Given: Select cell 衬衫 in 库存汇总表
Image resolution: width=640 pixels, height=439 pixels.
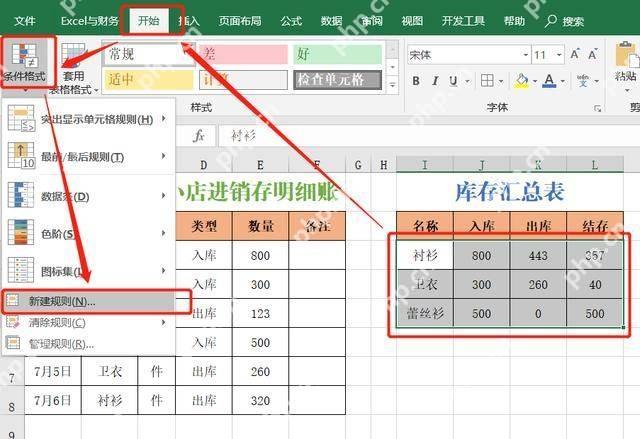Looking at the screenshot, I should tap(425, 255).
